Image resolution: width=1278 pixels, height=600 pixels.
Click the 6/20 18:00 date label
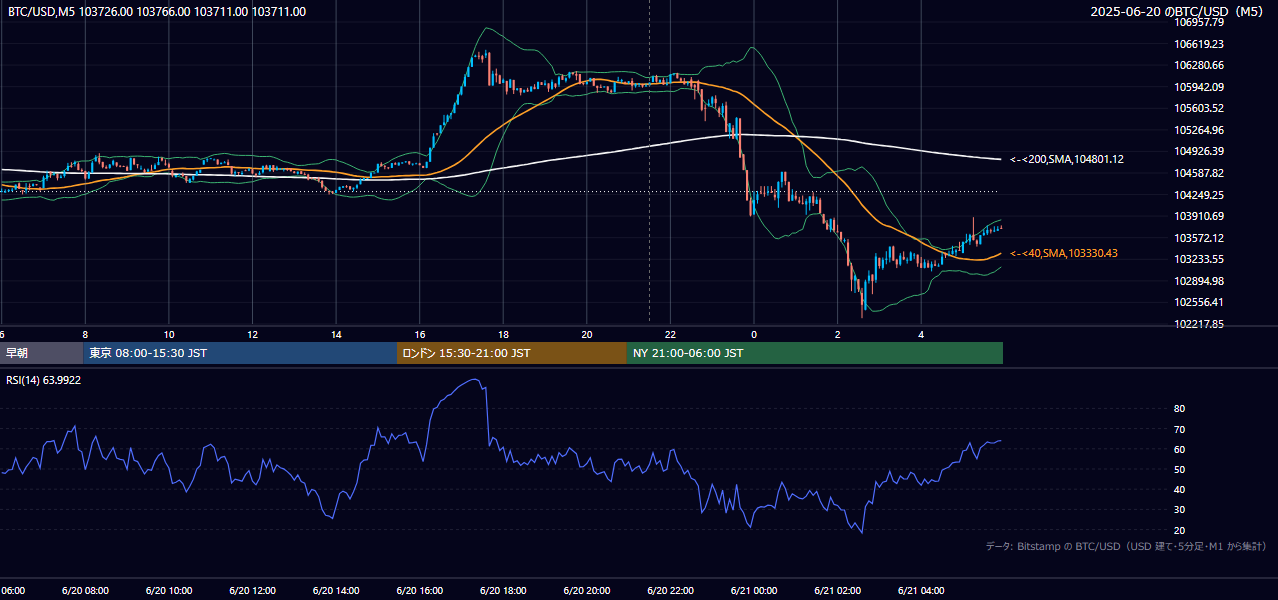(503, 591)
